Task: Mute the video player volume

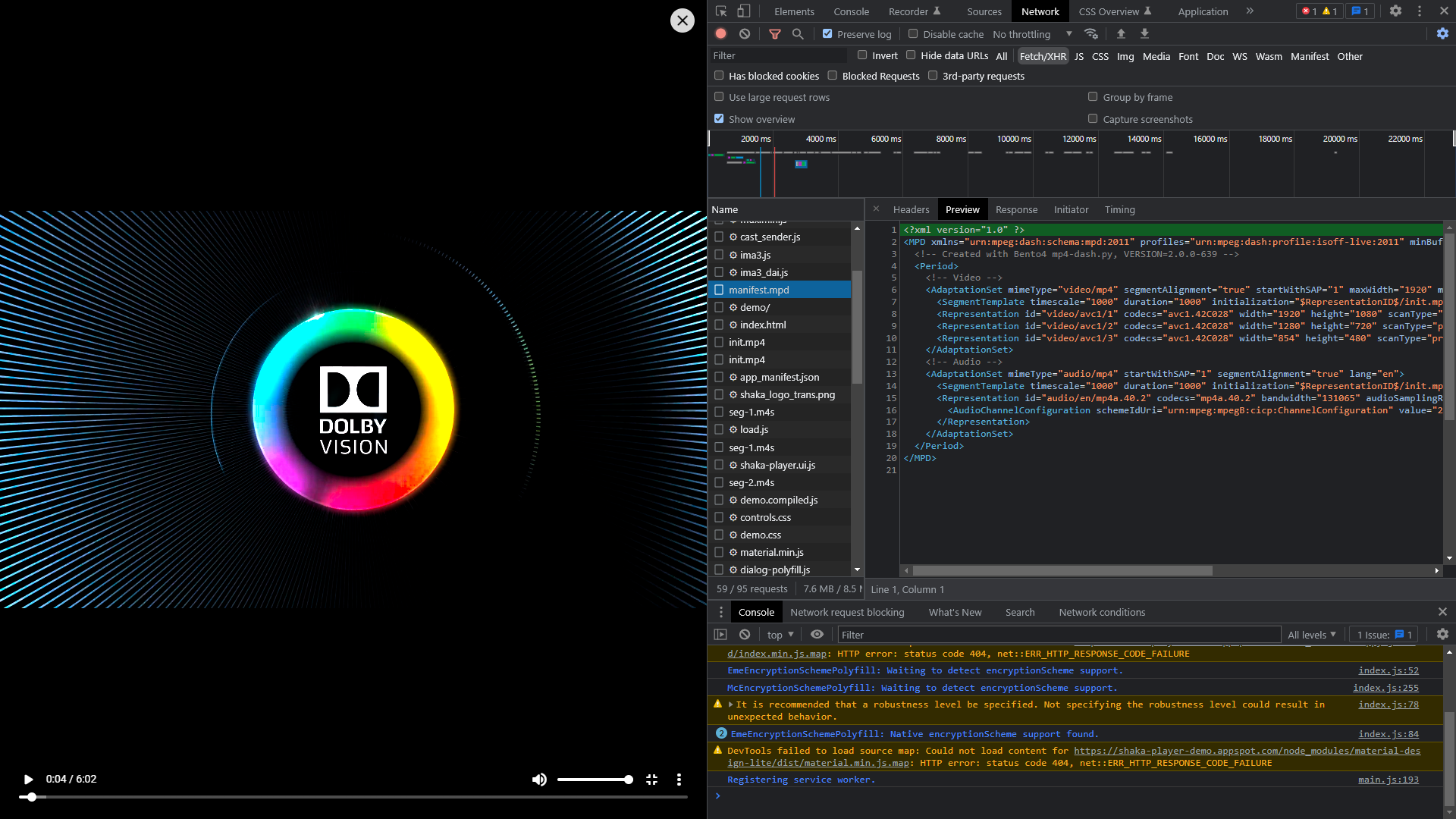Action: tap(539, 780)
